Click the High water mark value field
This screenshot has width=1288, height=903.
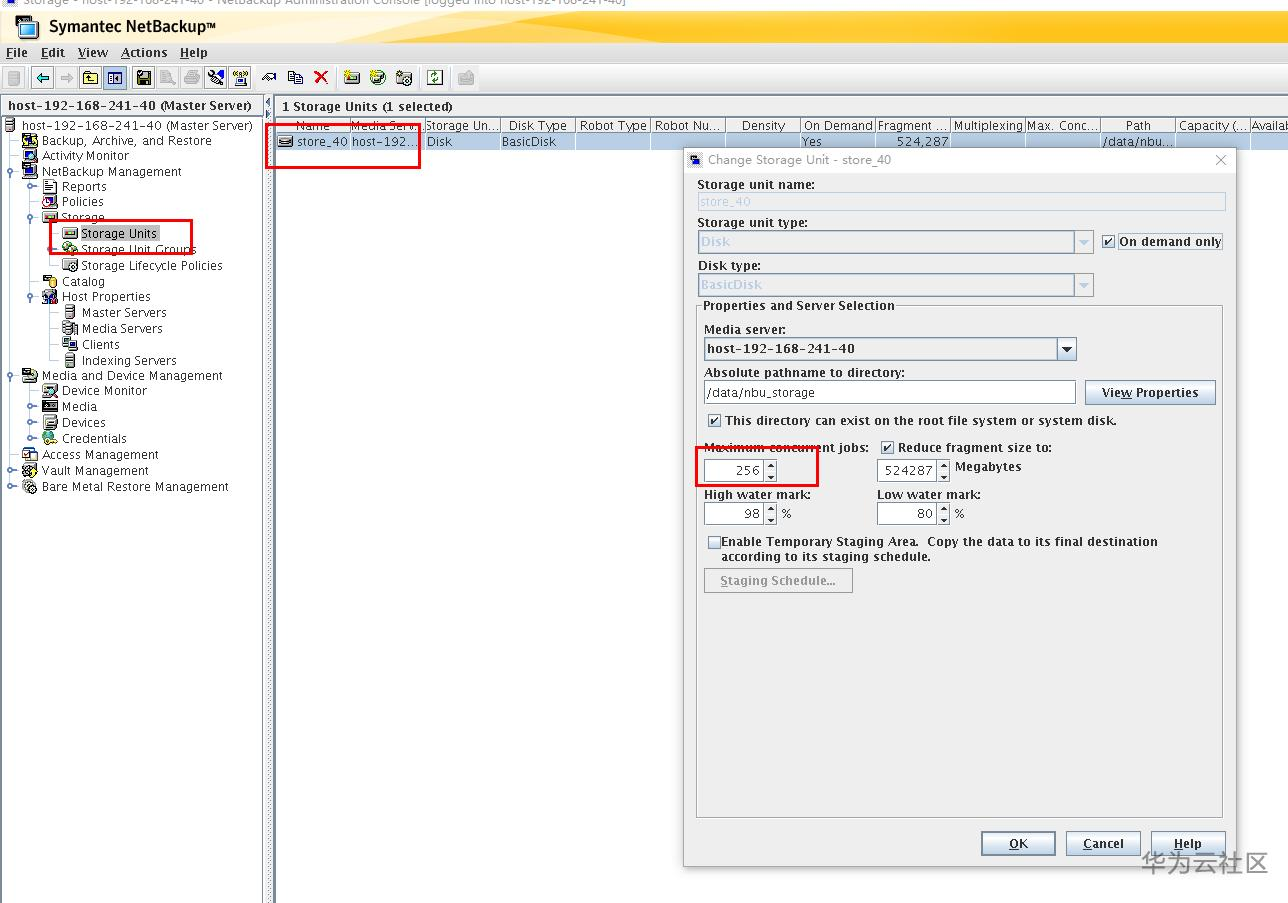click(735, 514)
